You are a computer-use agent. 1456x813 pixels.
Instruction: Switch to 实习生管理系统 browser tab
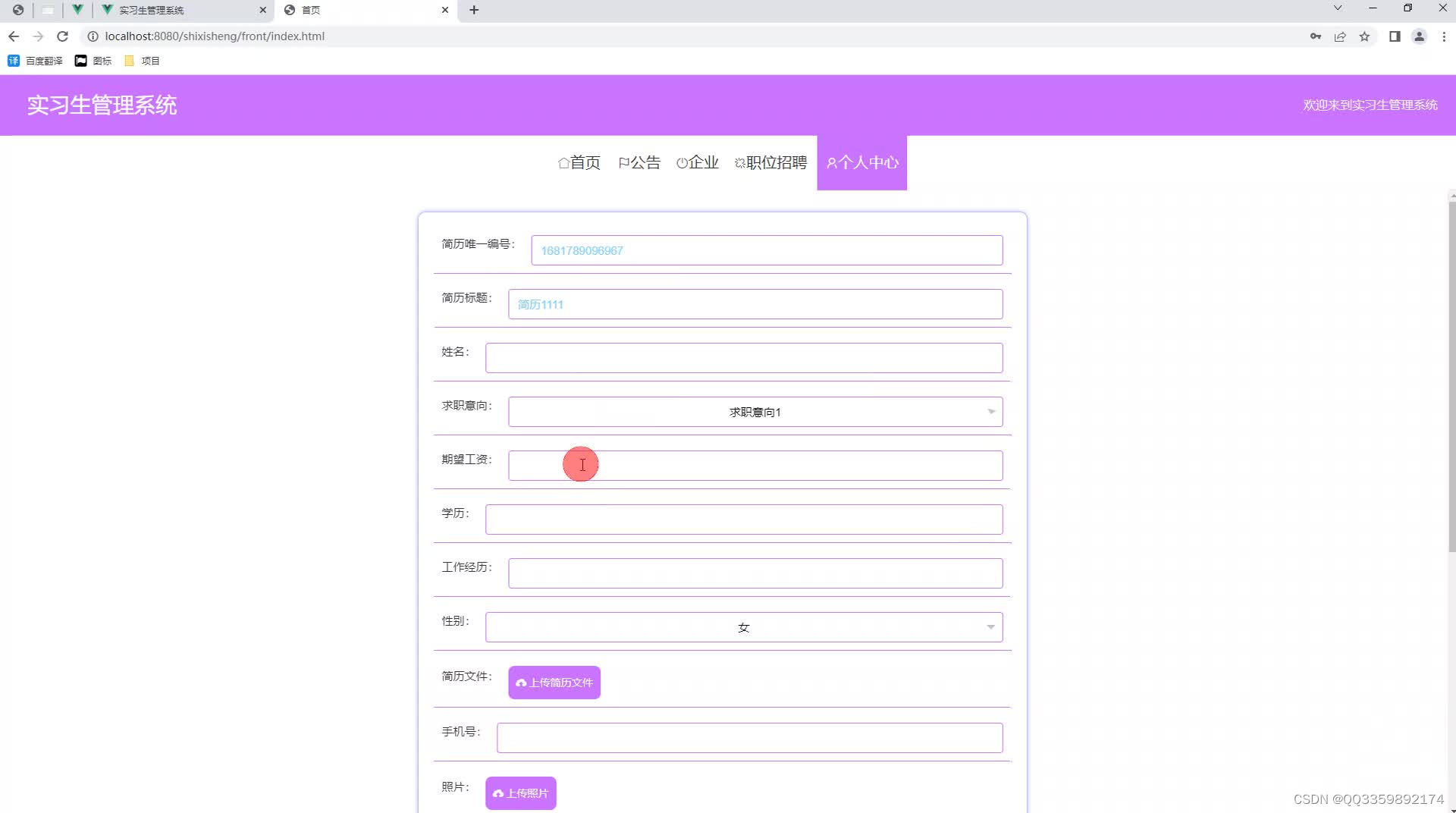point(184,10)
